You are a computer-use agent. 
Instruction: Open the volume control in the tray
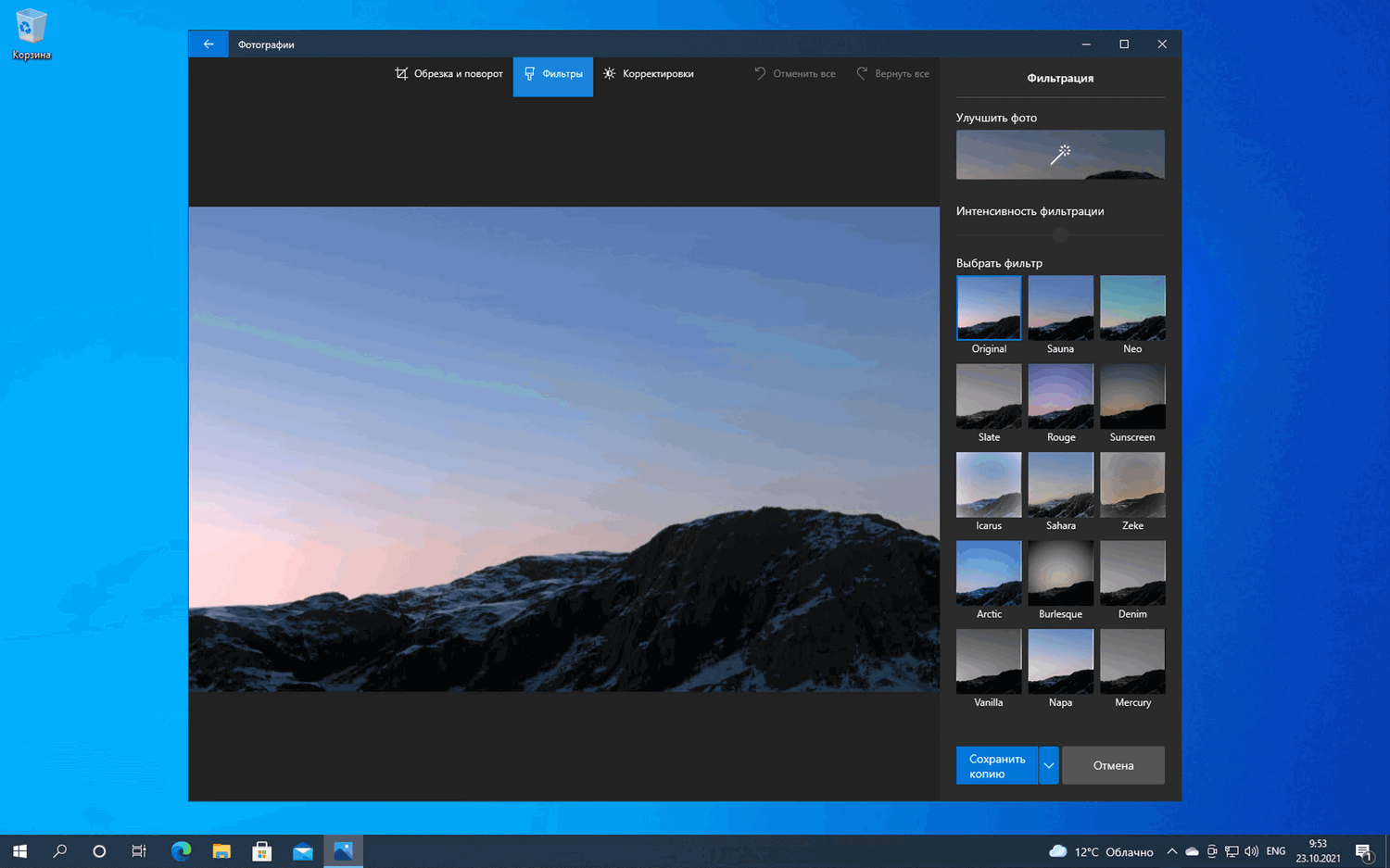point(1251,851)
